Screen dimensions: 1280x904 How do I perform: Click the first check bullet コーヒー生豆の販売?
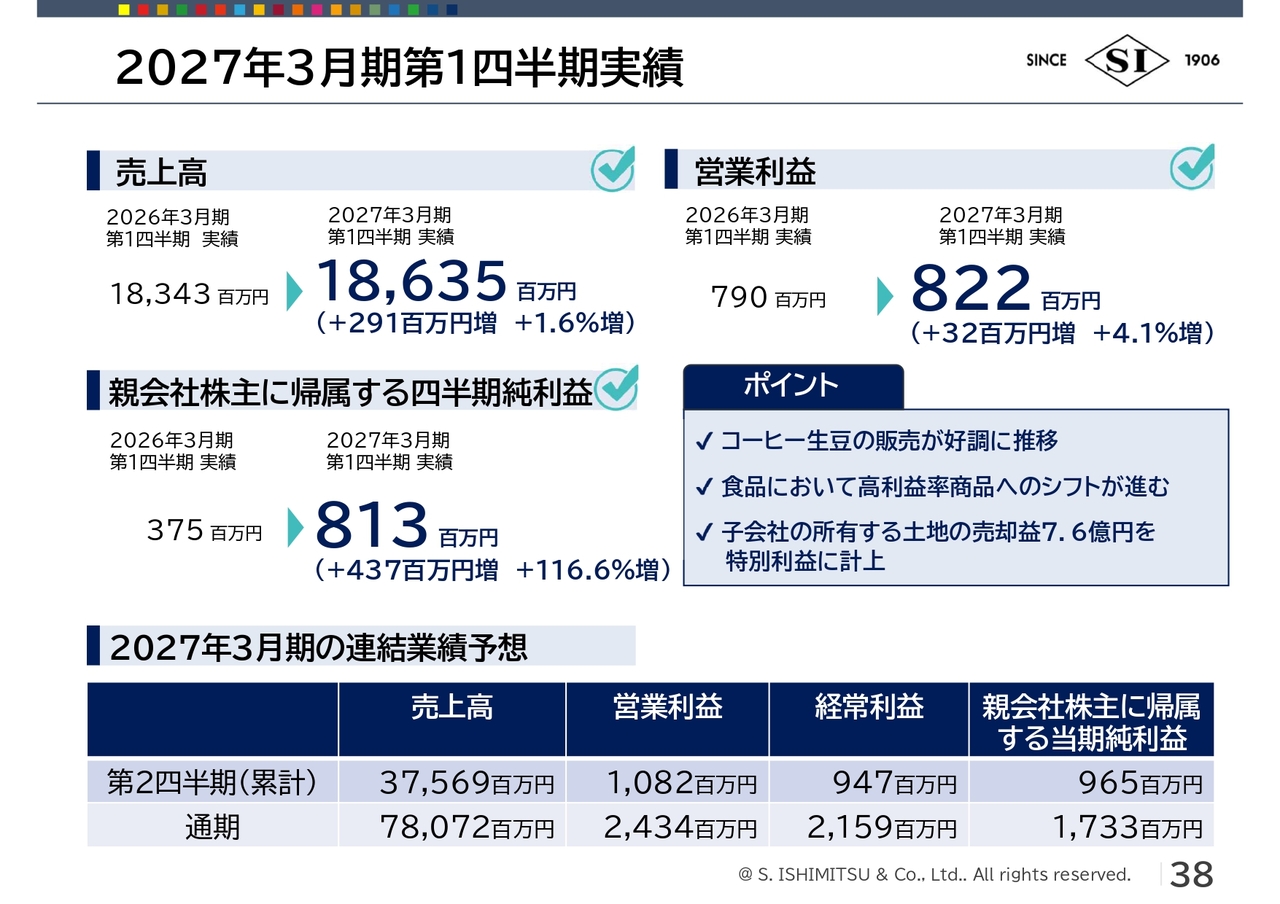[x=876, y=441]
